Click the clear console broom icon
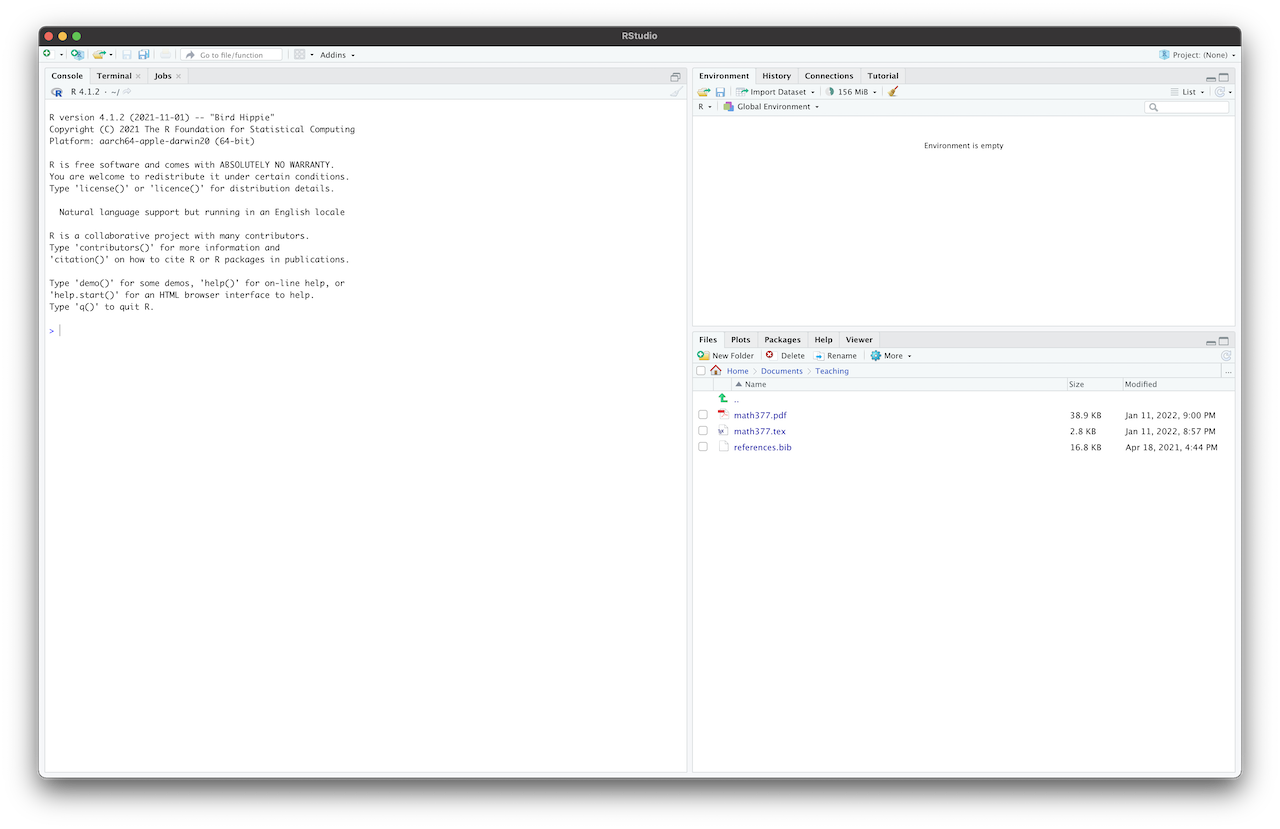The image size is (1280, 829). [x=677, y=92]
